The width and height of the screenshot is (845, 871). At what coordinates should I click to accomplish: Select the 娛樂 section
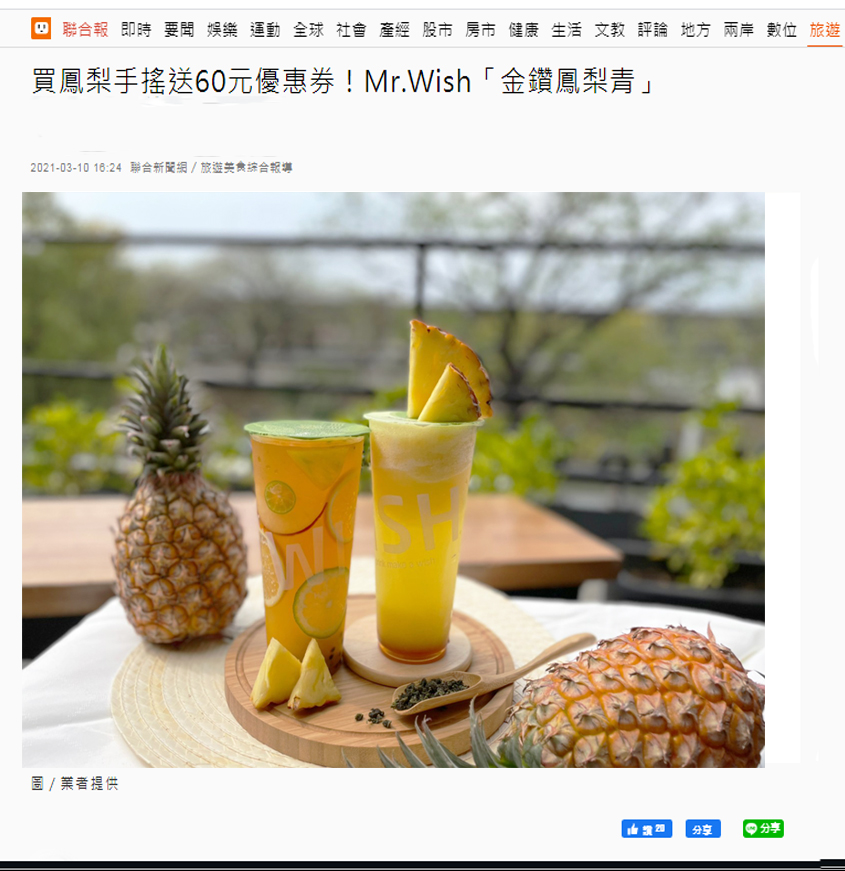222,29
